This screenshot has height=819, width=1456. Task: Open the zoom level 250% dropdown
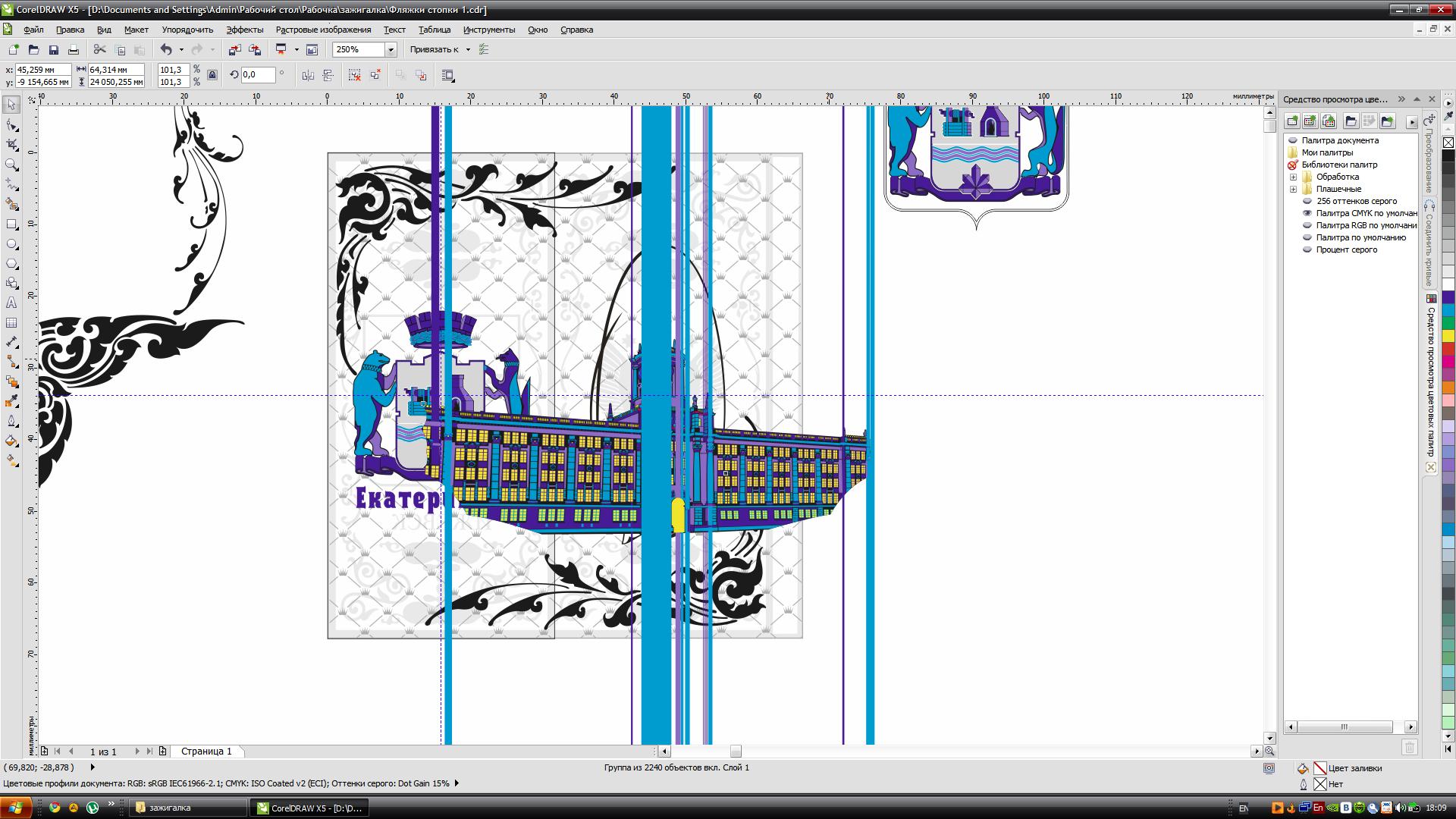click(x=391, y=49)
